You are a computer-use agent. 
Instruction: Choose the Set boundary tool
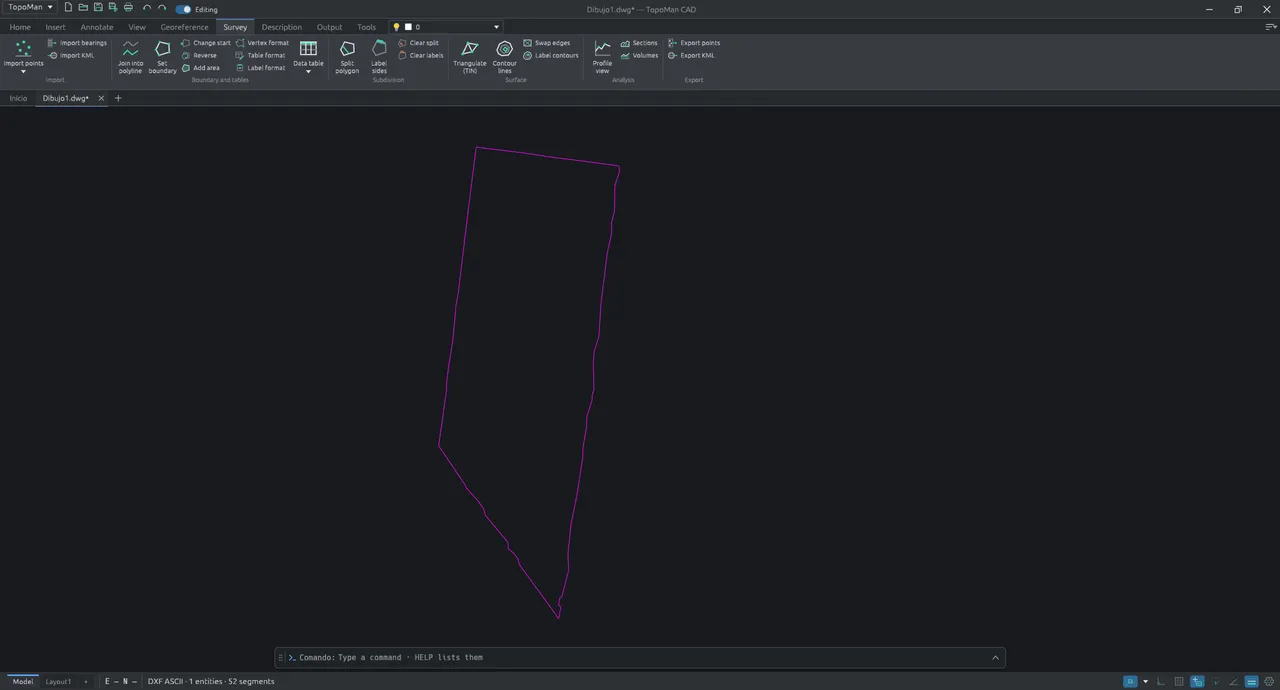[162, 57]
